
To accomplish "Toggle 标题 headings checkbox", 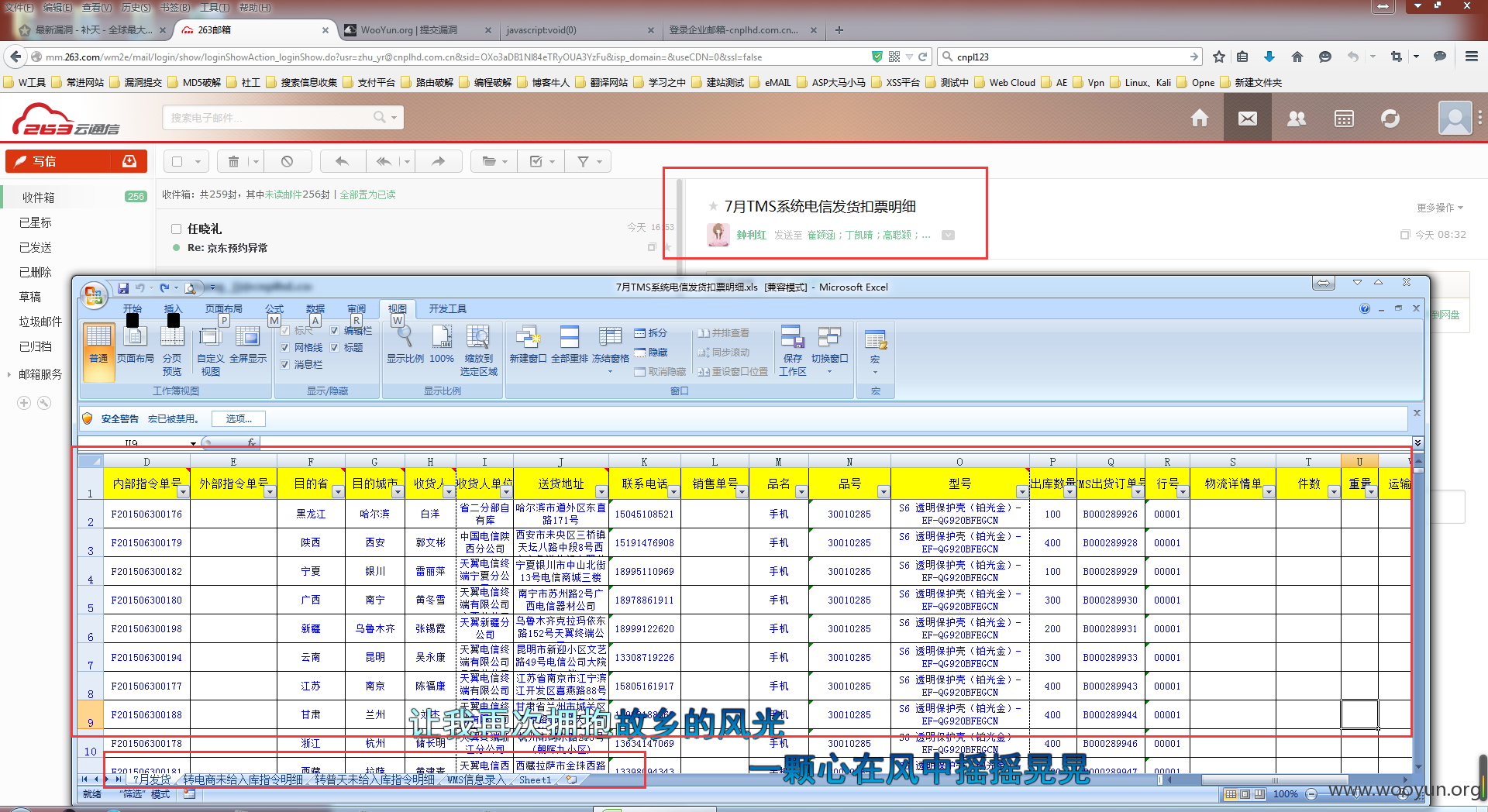I will point(335,348).
